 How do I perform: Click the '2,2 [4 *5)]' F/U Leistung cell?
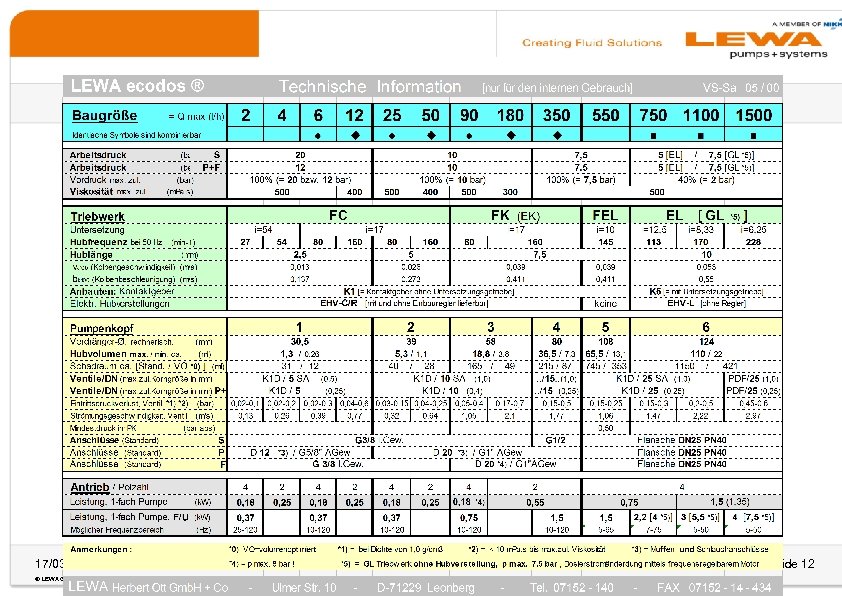(x=652, y=518)
